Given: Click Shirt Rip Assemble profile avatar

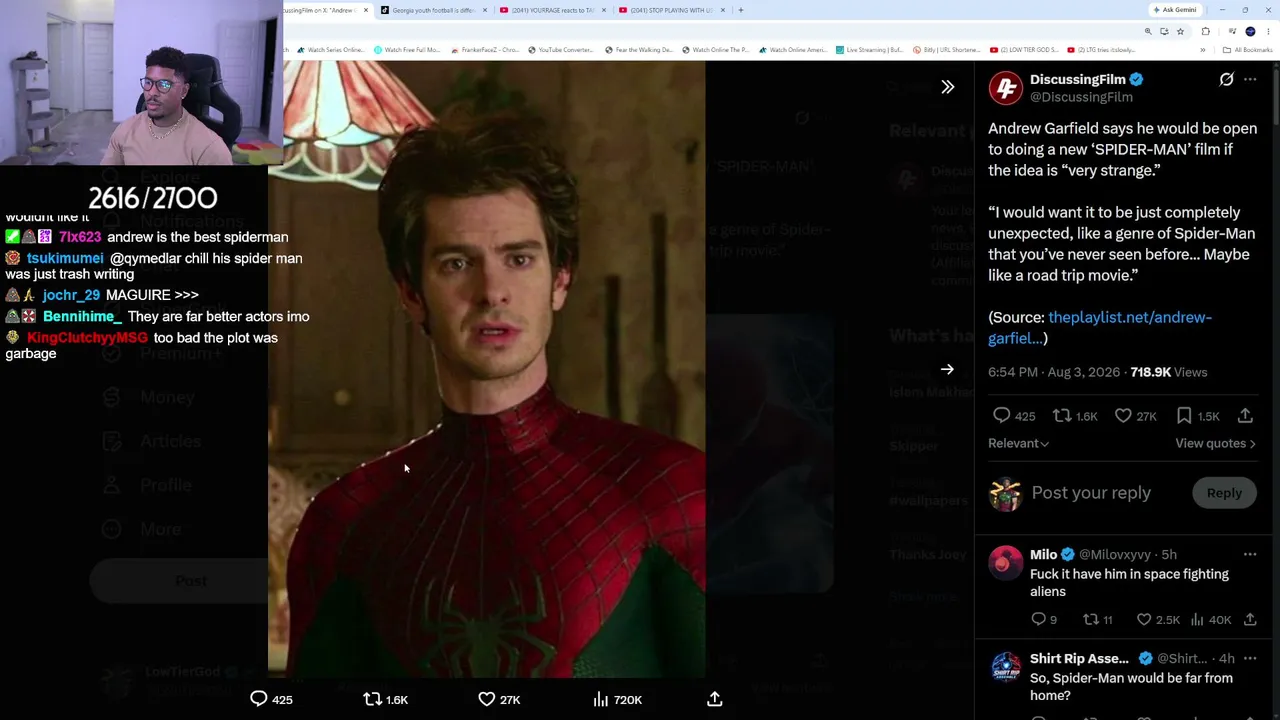Looking at the screenshot, I should tap(1005, 667).
